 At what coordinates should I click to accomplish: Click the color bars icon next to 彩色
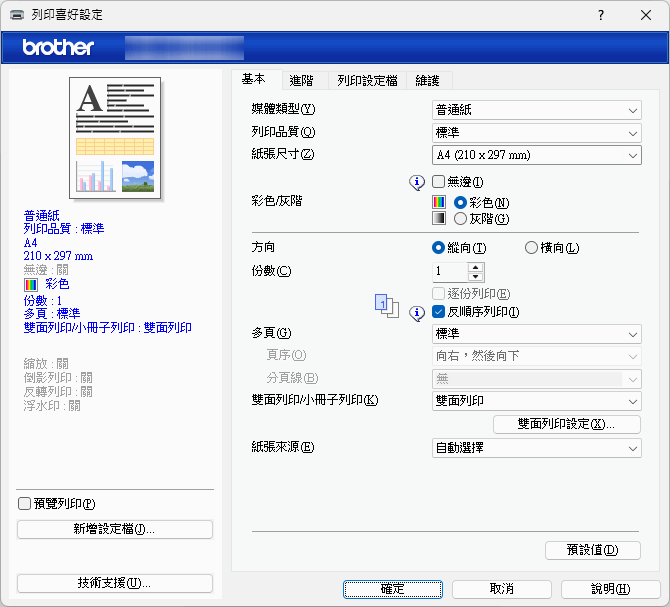click(x=439, y=202)
